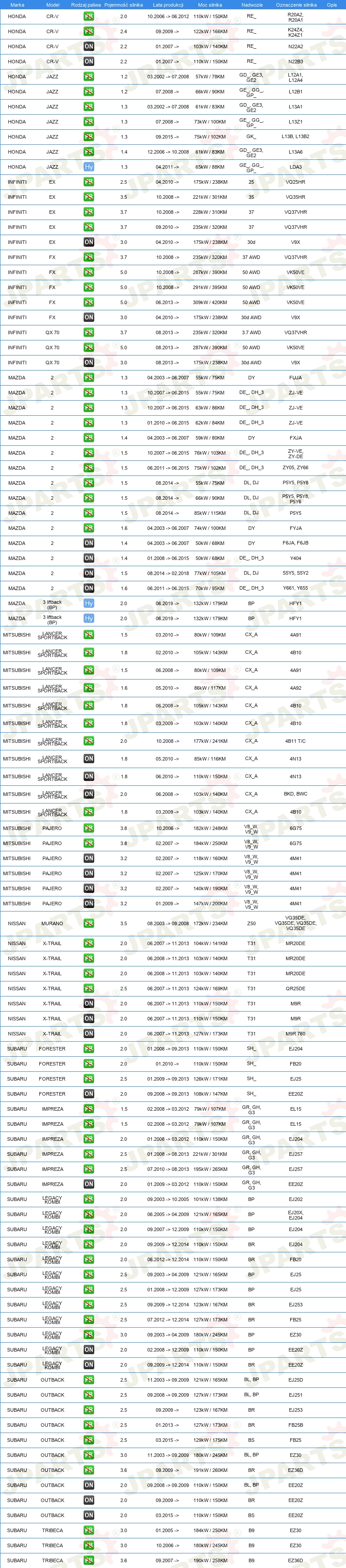Click the Pojemność silnika column header
Image resolution: width=346 pixels, height=1568 pixels.
point(123,5)
